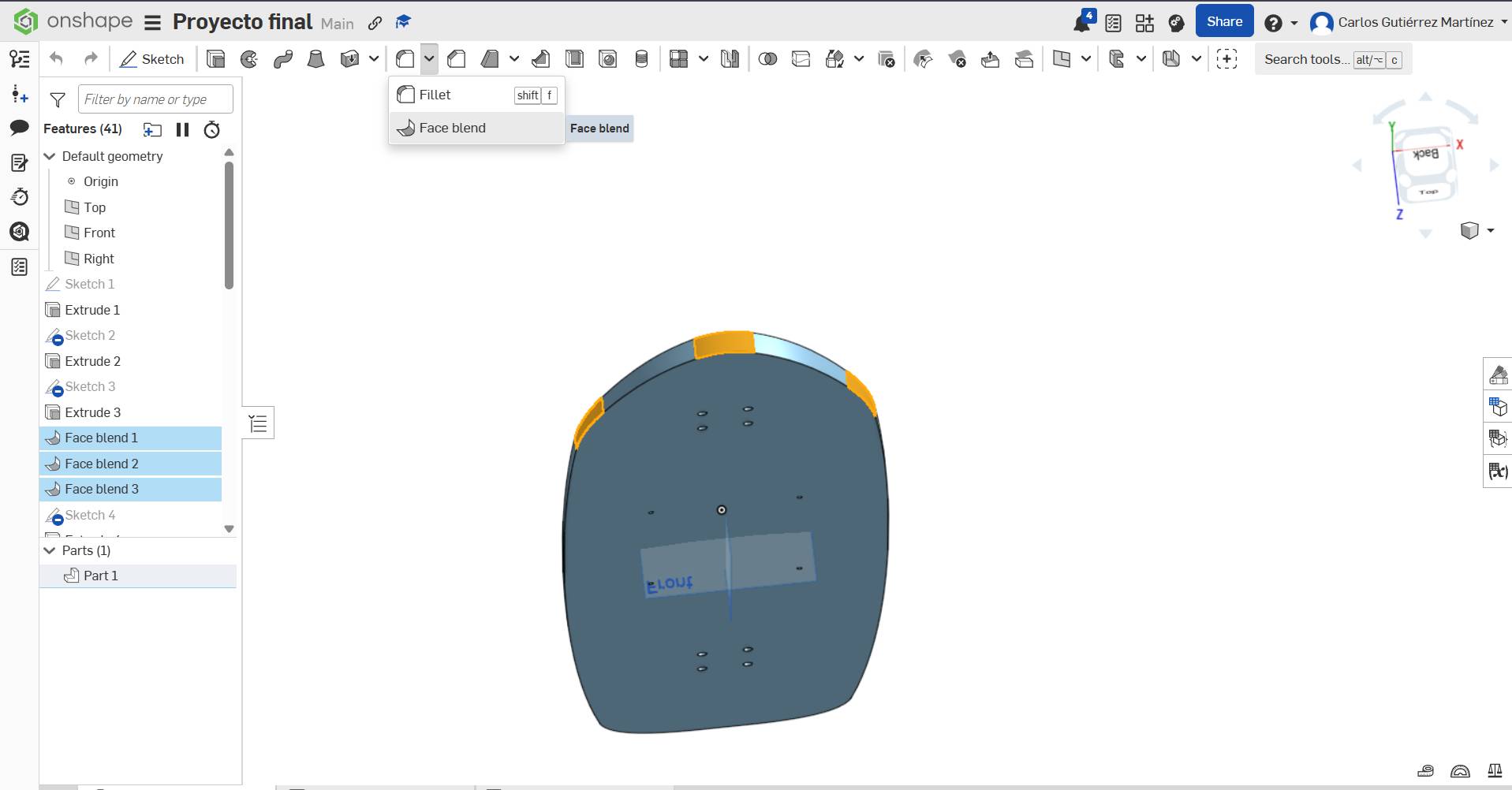The image size is (1512, 790).
Task: Click the Back face of the view cube
Action: [1426, 154]
